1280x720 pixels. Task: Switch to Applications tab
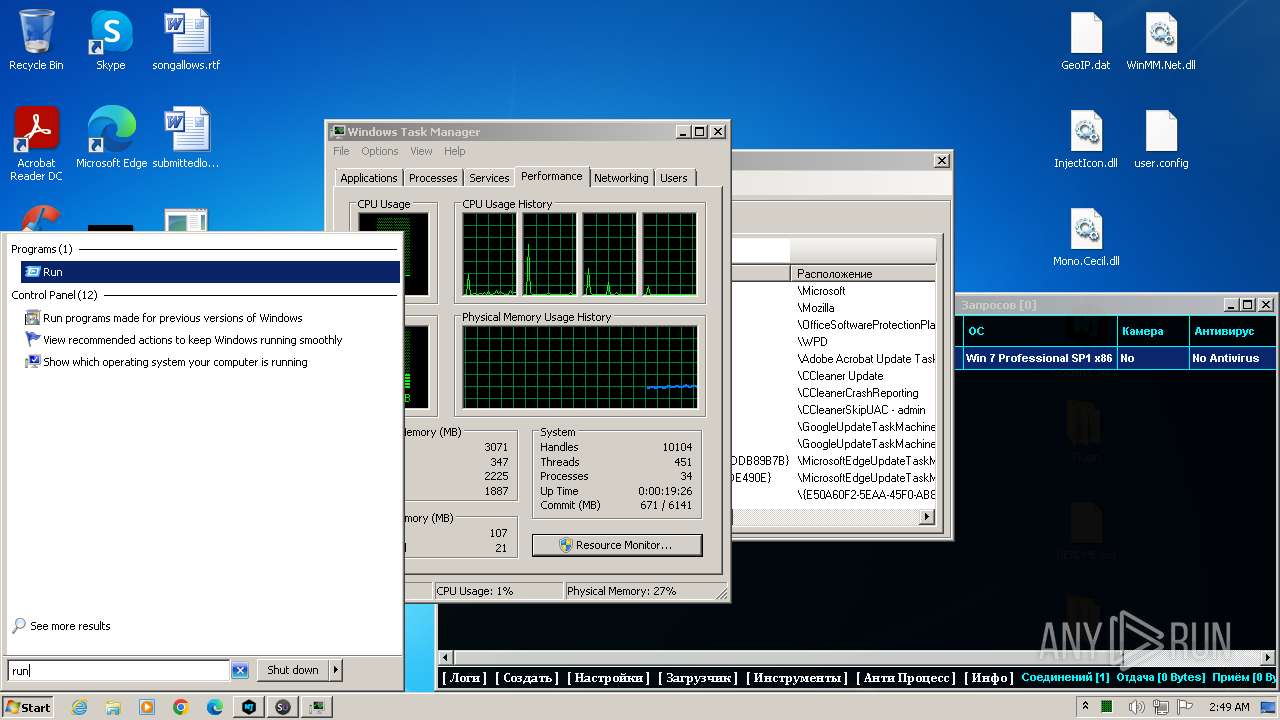click(x=369, y=178)
